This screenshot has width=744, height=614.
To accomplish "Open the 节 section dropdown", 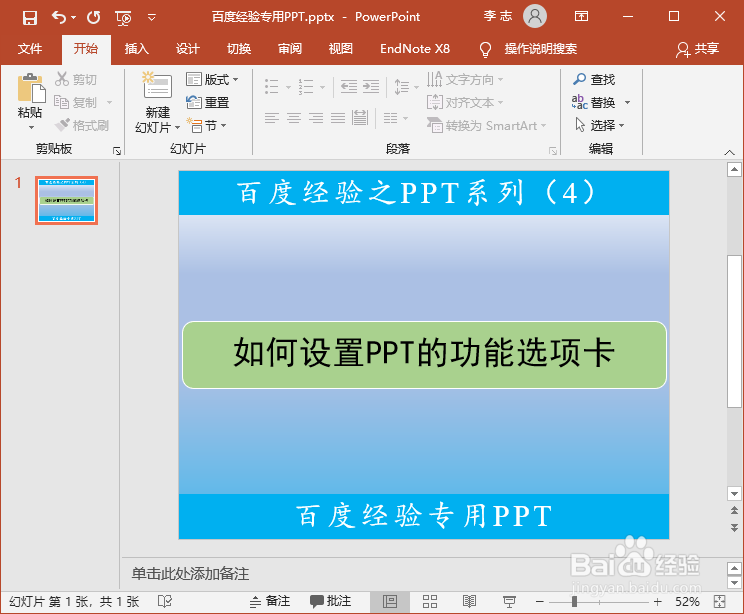I will pyautogui.click(x=206, y=125).
